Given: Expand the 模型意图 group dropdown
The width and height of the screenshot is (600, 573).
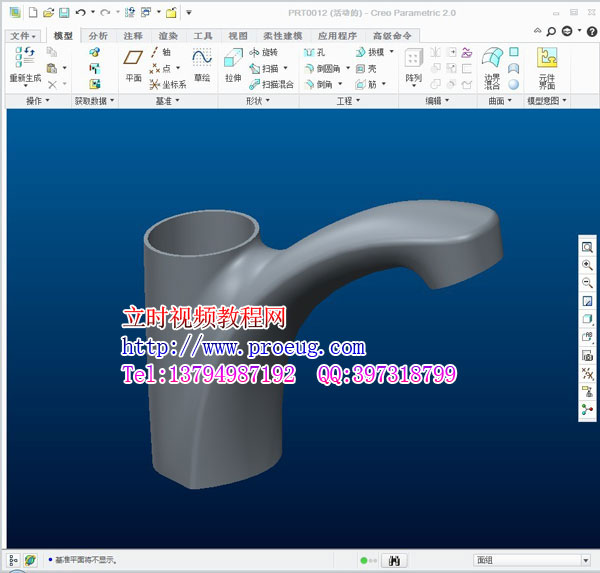Looking at the screenshot, I should click(546, 101).
